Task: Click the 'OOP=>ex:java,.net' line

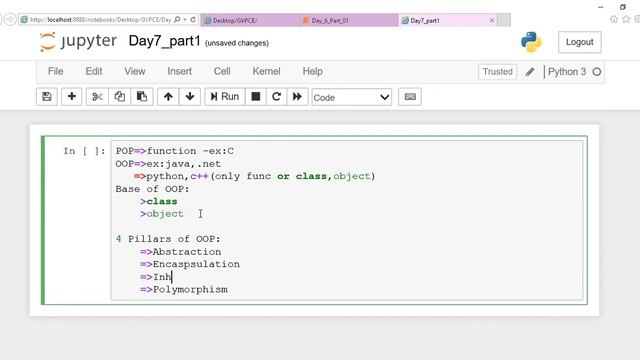Action: [x=168, y=164]
